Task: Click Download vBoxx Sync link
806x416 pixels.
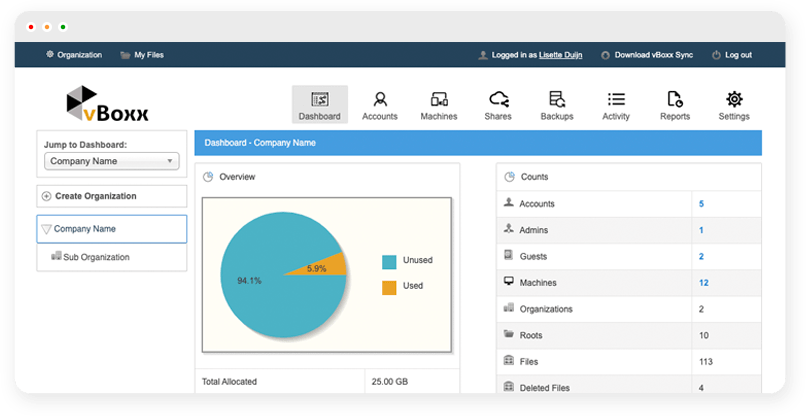Action: point(647,55)
